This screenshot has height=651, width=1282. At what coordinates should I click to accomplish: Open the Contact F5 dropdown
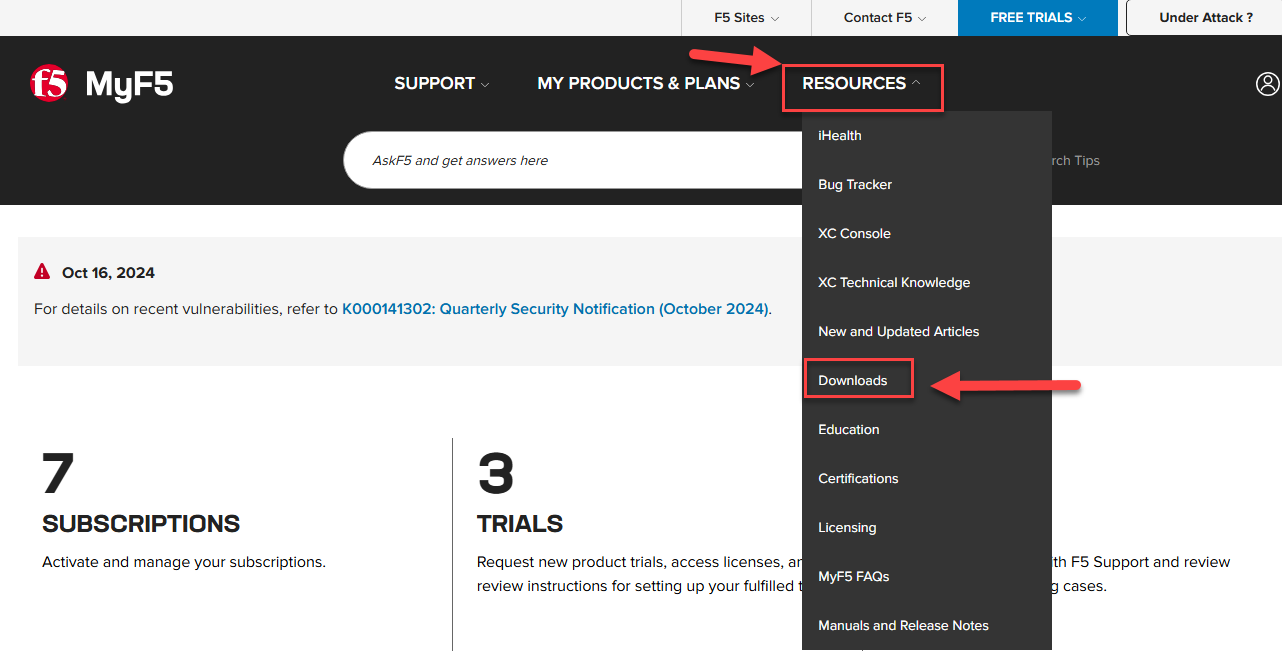pos(884,18)
